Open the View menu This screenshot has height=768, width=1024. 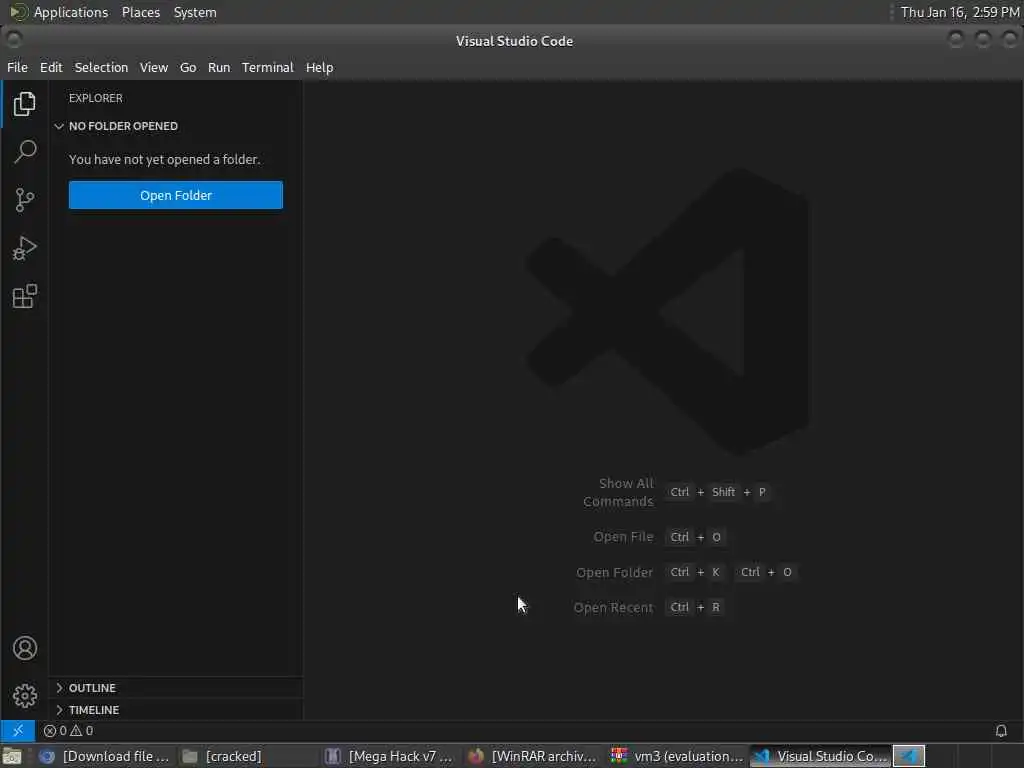point(153,67)
